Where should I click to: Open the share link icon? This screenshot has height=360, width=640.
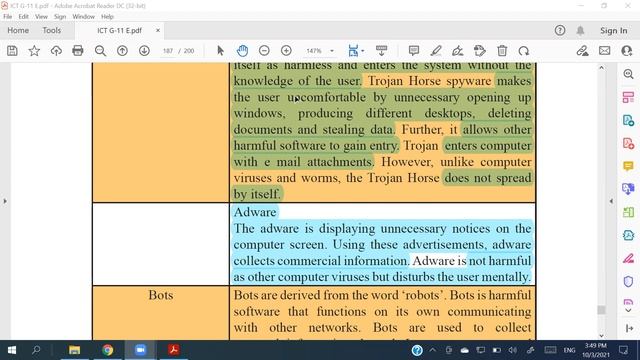point(582,51)
